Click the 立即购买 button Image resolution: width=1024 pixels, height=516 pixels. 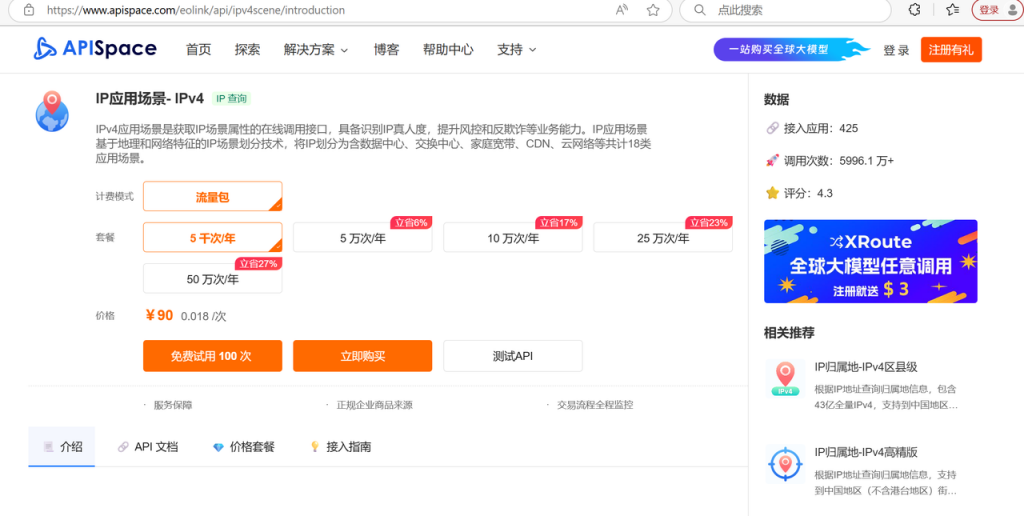click(362, 356)
